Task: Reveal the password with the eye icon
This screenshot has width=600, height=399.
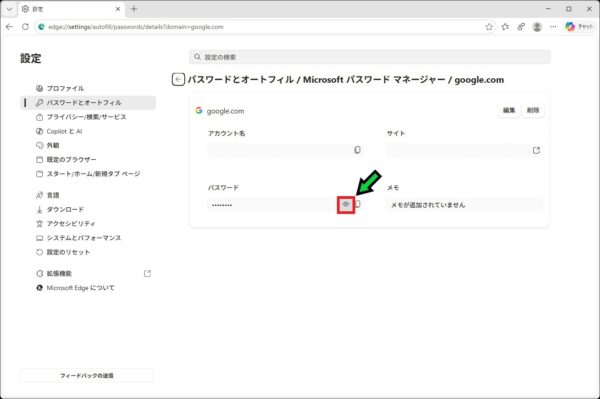Action: pos(346,204)
